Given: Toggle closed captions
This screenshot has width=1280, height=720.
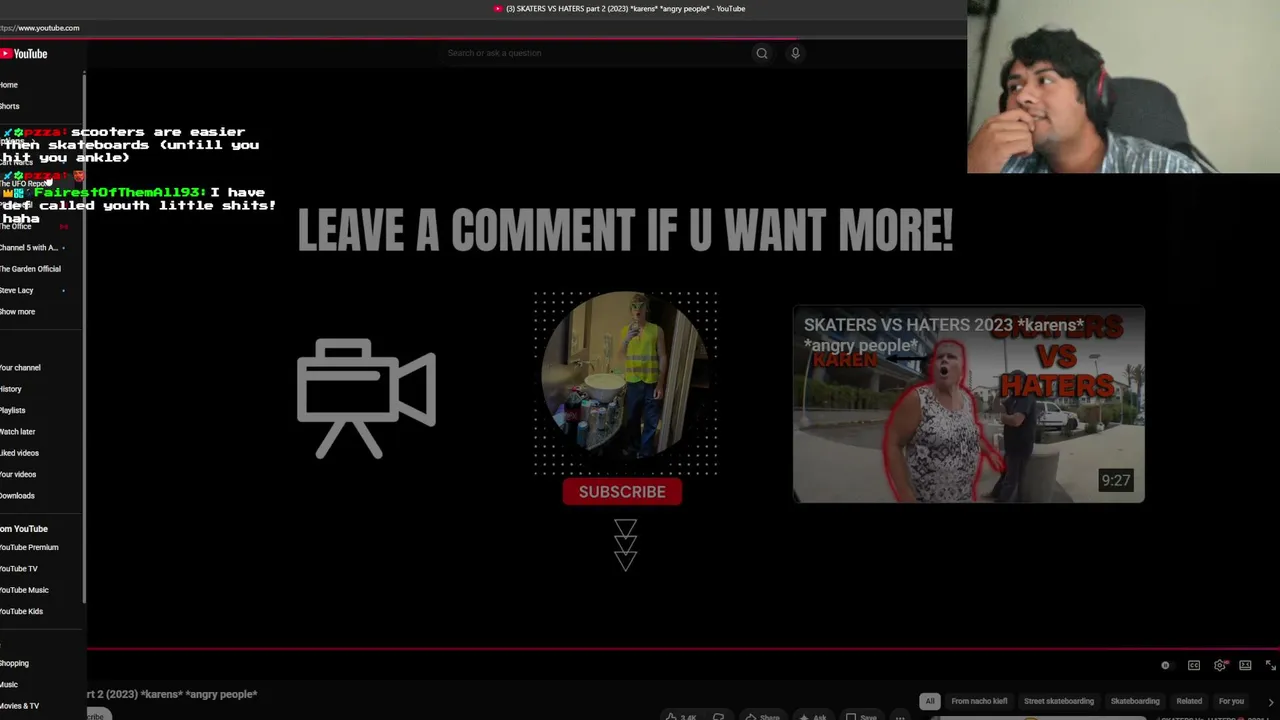Looking at the screenshot, I should (x=1194, y=665).
